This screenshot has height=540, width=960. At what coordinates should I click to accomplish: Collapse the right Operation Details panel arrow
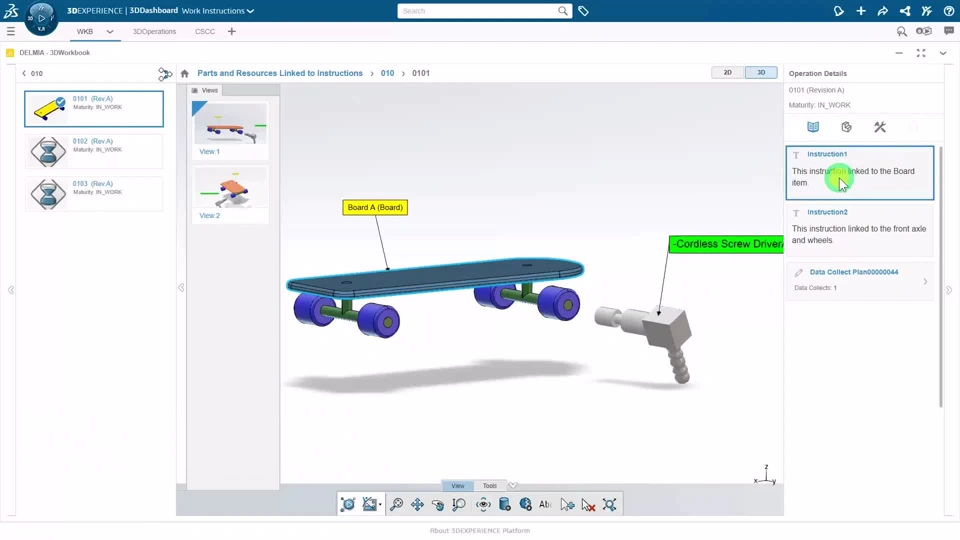[949, 290]
